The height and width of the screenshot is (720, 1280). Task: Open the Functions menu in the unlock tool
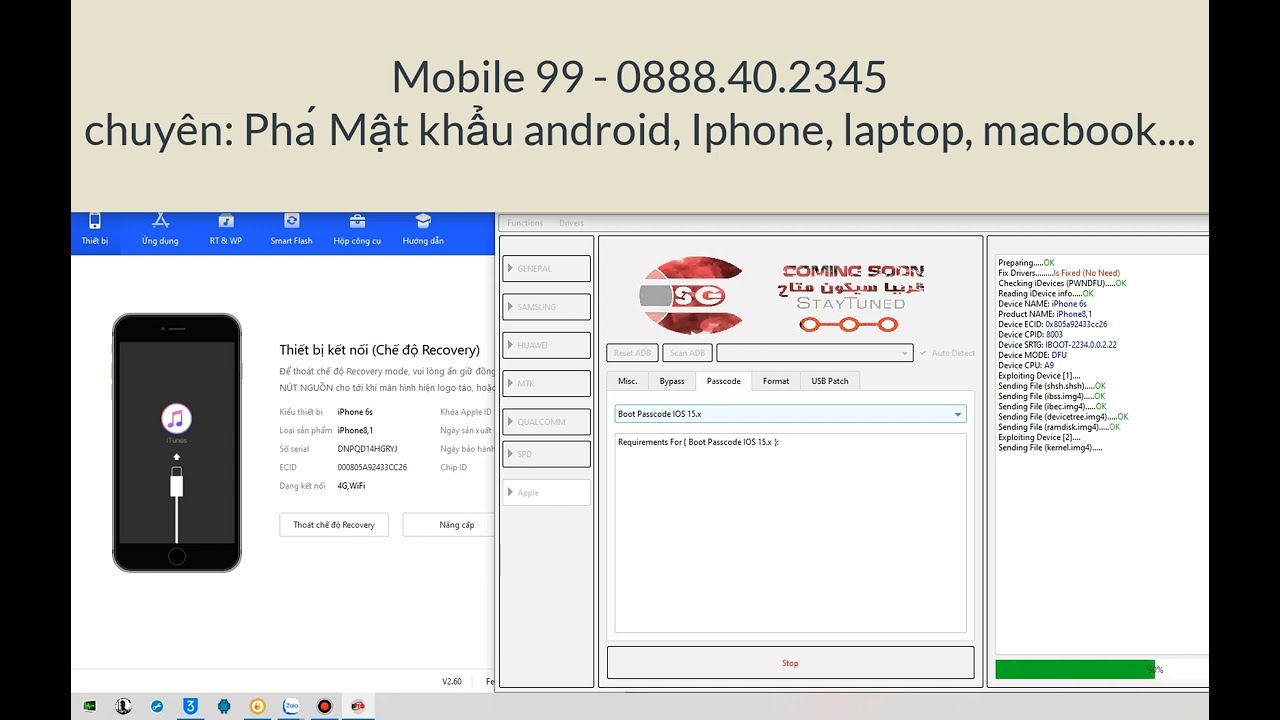pos(525,223)
